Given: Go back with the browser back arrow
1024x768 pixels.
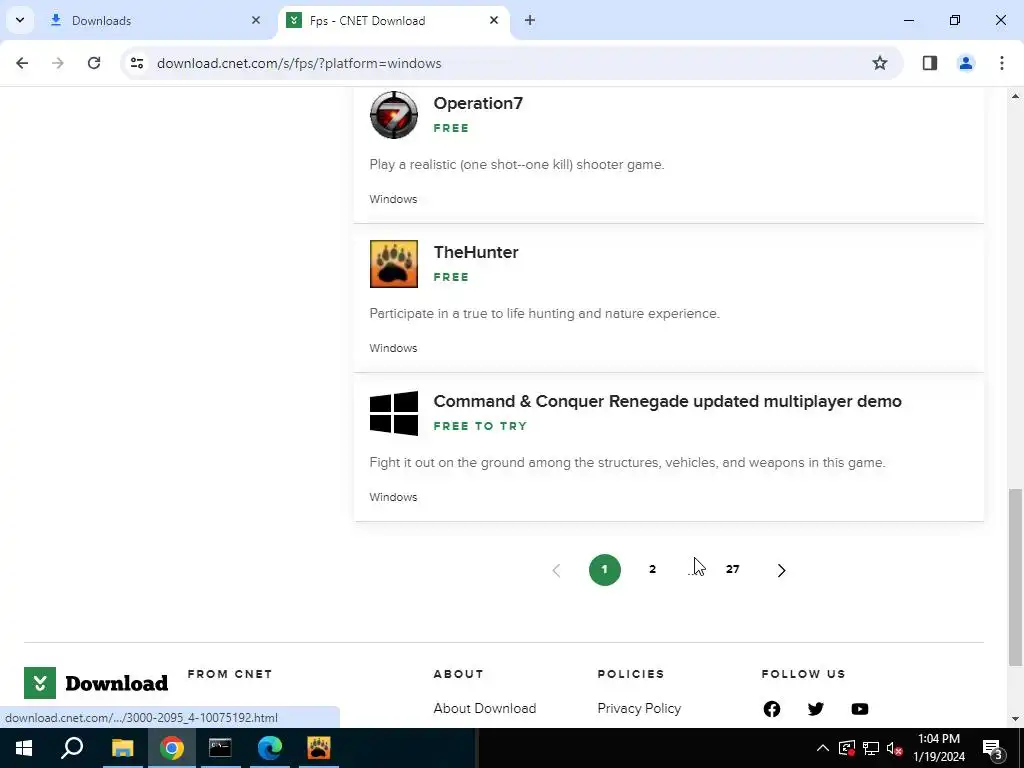Looking at the screenshot, I should click(x=22, y=63).
